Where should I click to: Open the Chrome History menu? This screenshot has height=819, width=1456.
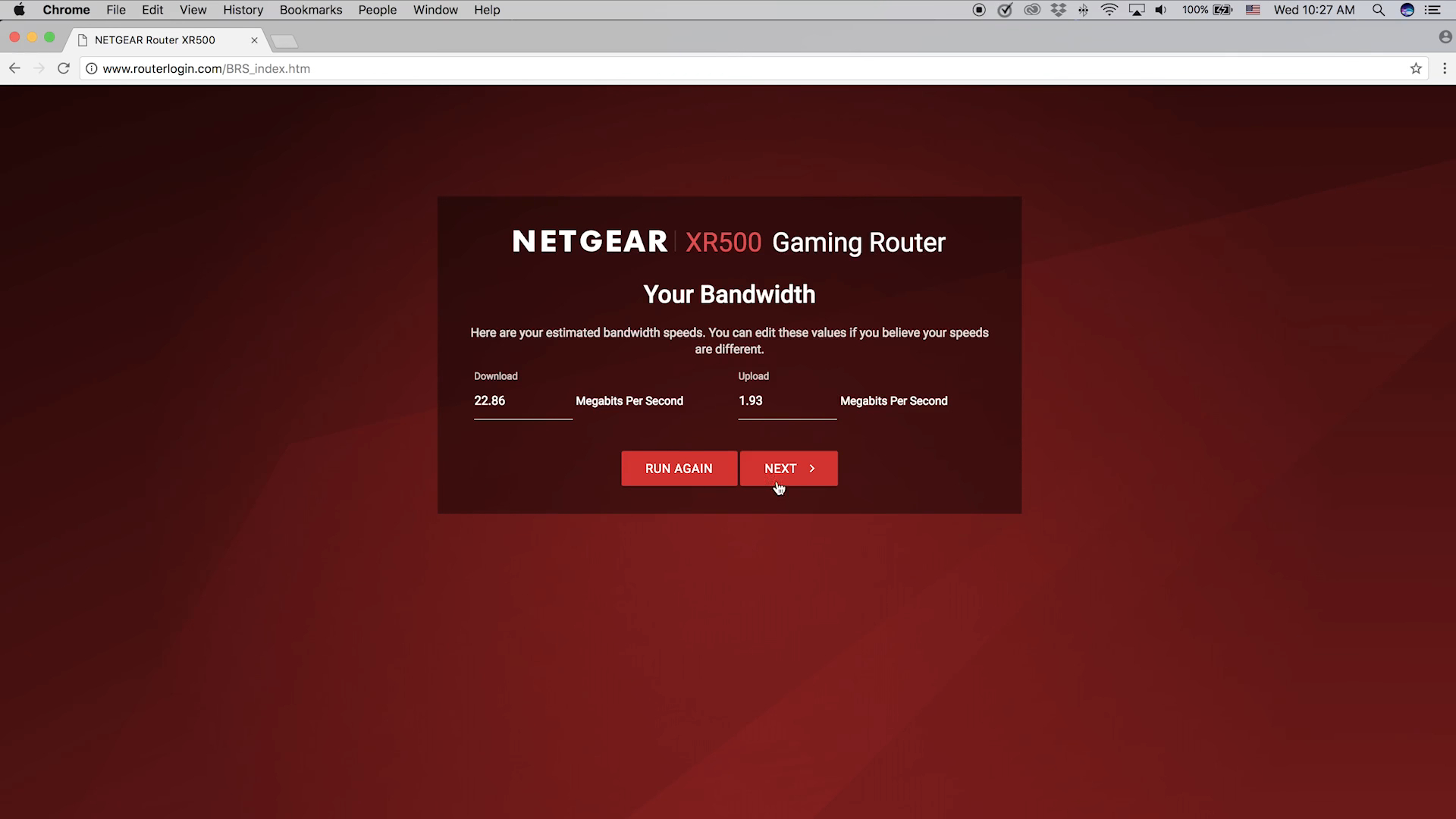[243, 9]
